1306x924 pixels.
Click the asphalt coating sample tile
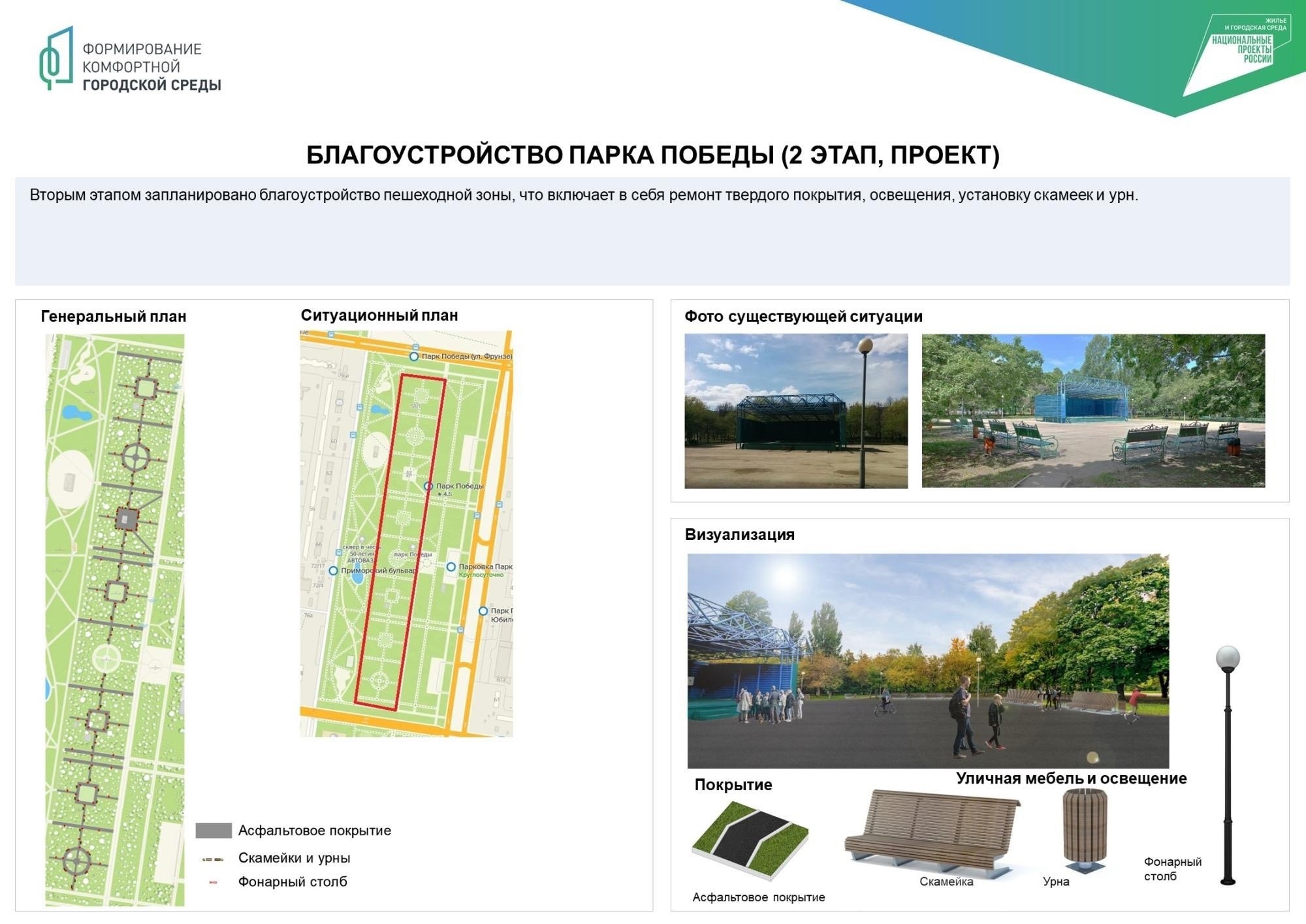[x=750, y=840]
